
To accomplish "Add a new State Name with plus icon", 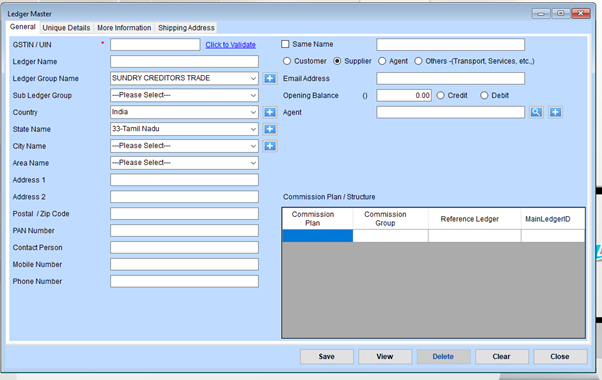I will pyautogui.click(x=270, y=129).
